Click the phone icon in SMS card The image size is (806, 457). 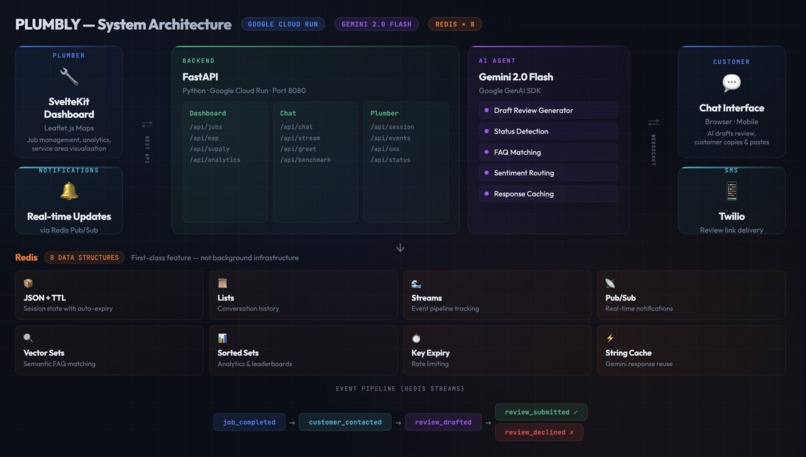coord(731,191)
